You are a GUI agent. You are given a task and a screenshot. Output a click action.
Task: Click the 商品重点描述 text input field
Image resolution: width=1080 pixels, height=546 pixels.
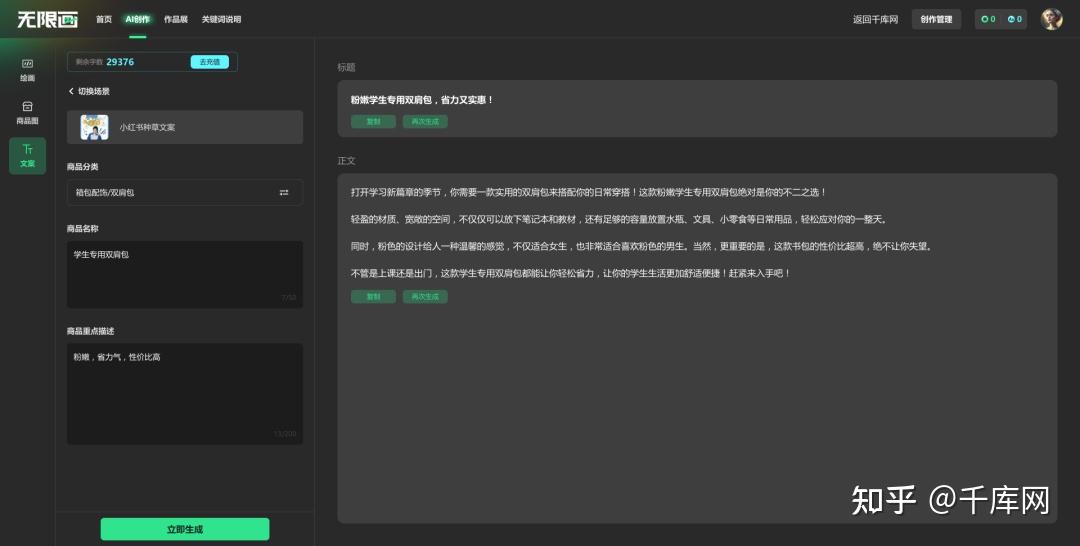tap(185, 393)
